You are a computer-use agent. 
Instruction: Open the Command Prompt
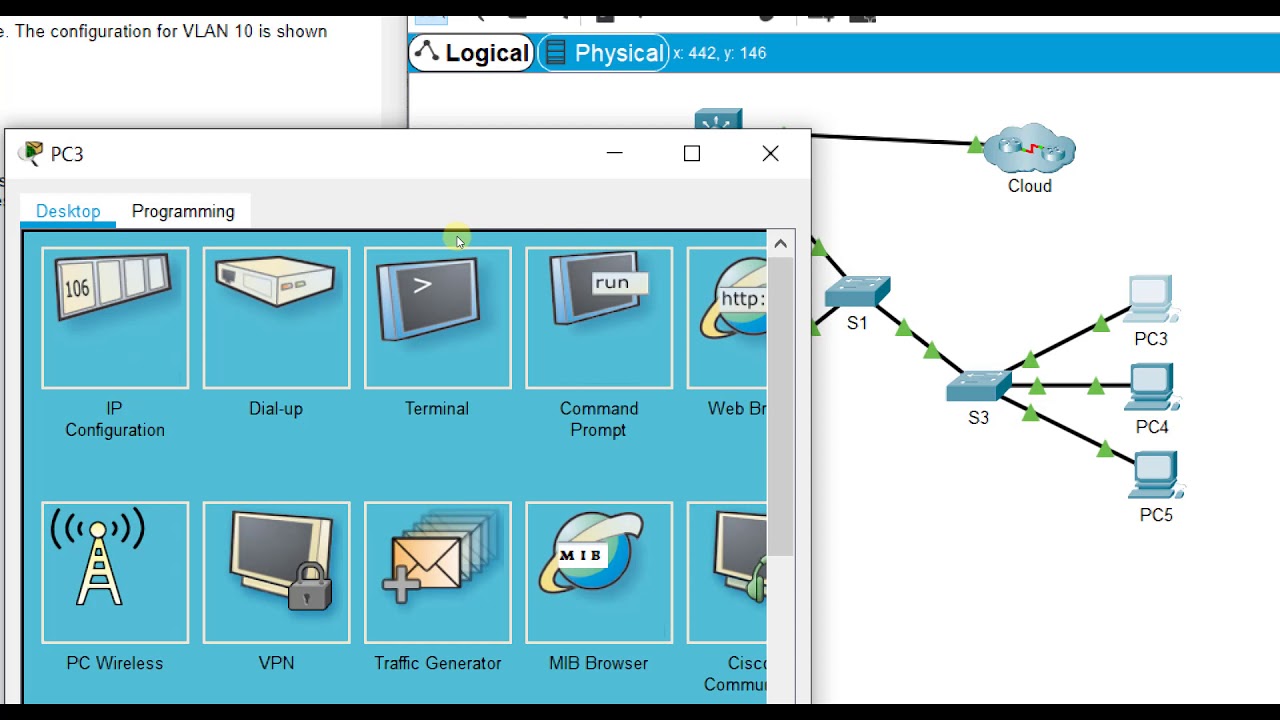(599, 318)
